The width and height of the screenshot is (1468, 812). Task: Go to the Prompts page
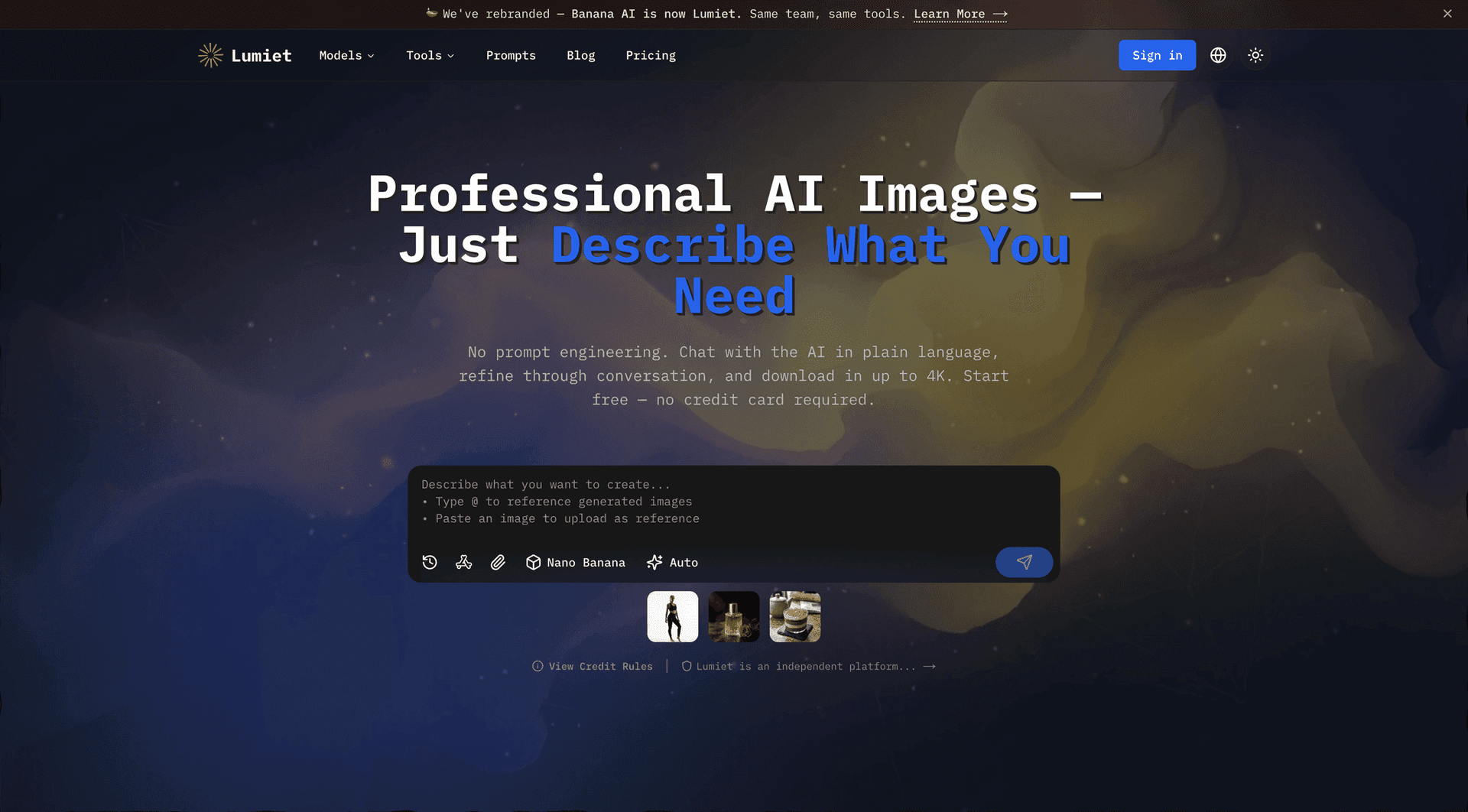(x=511, y=55)
